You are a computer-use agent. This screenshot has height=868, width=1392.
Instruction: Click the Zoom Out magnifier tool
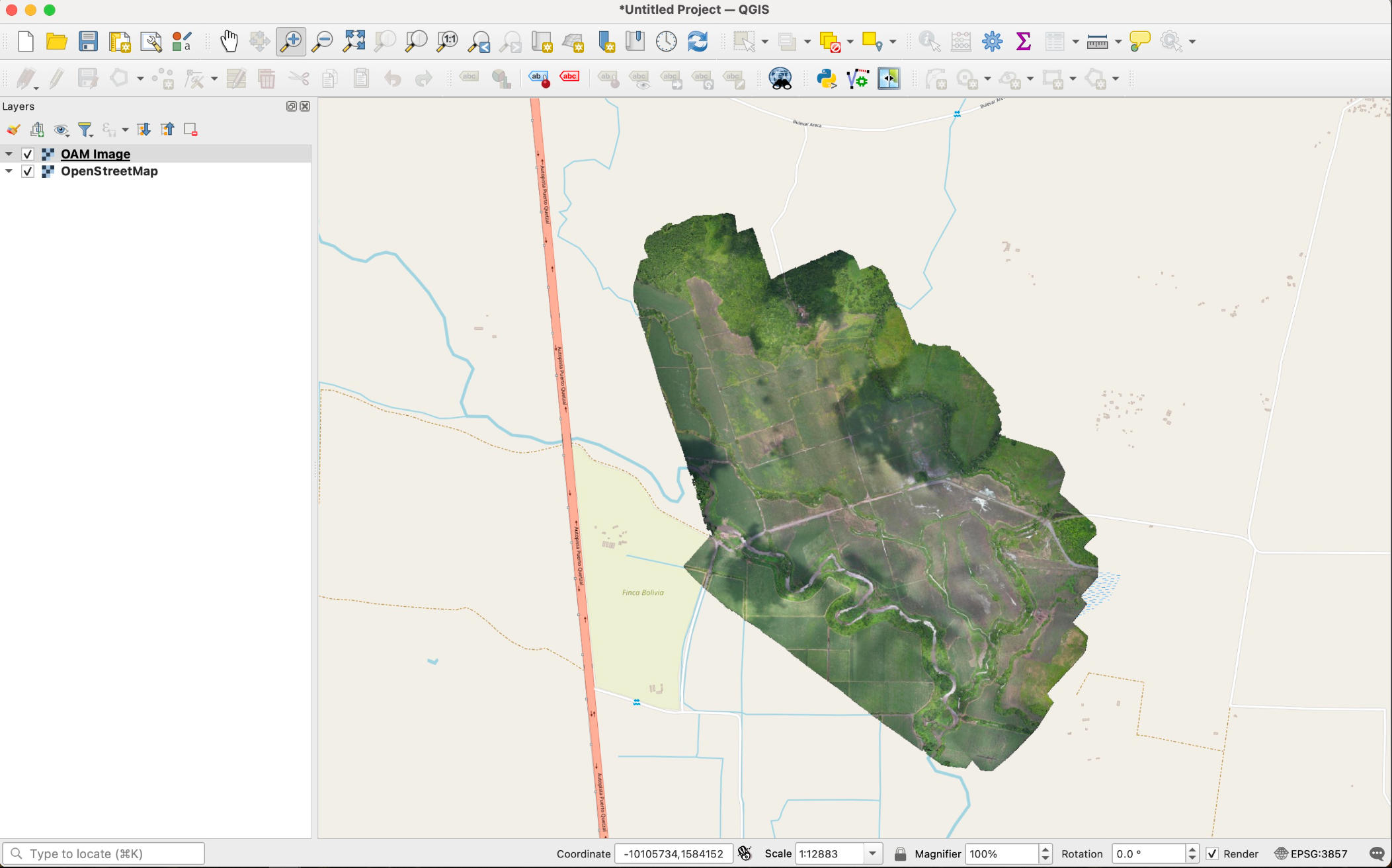[323, 41]
